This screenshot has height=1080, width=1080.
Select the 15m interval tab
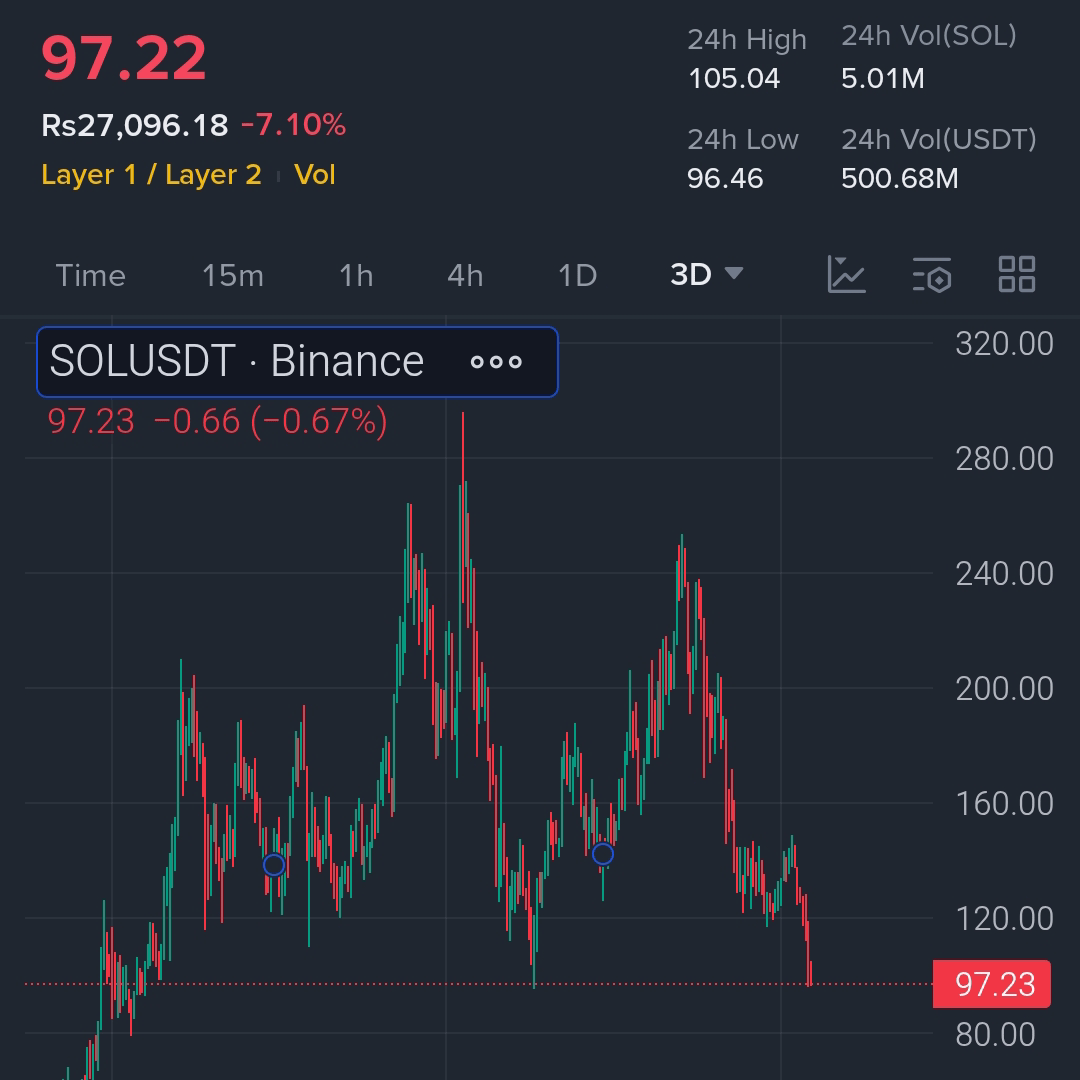pos(233,276)
